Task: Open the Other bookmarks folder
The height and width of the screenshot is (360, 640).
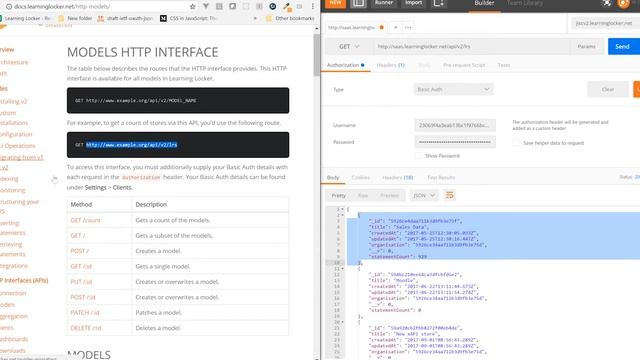Action: point(290,18)
